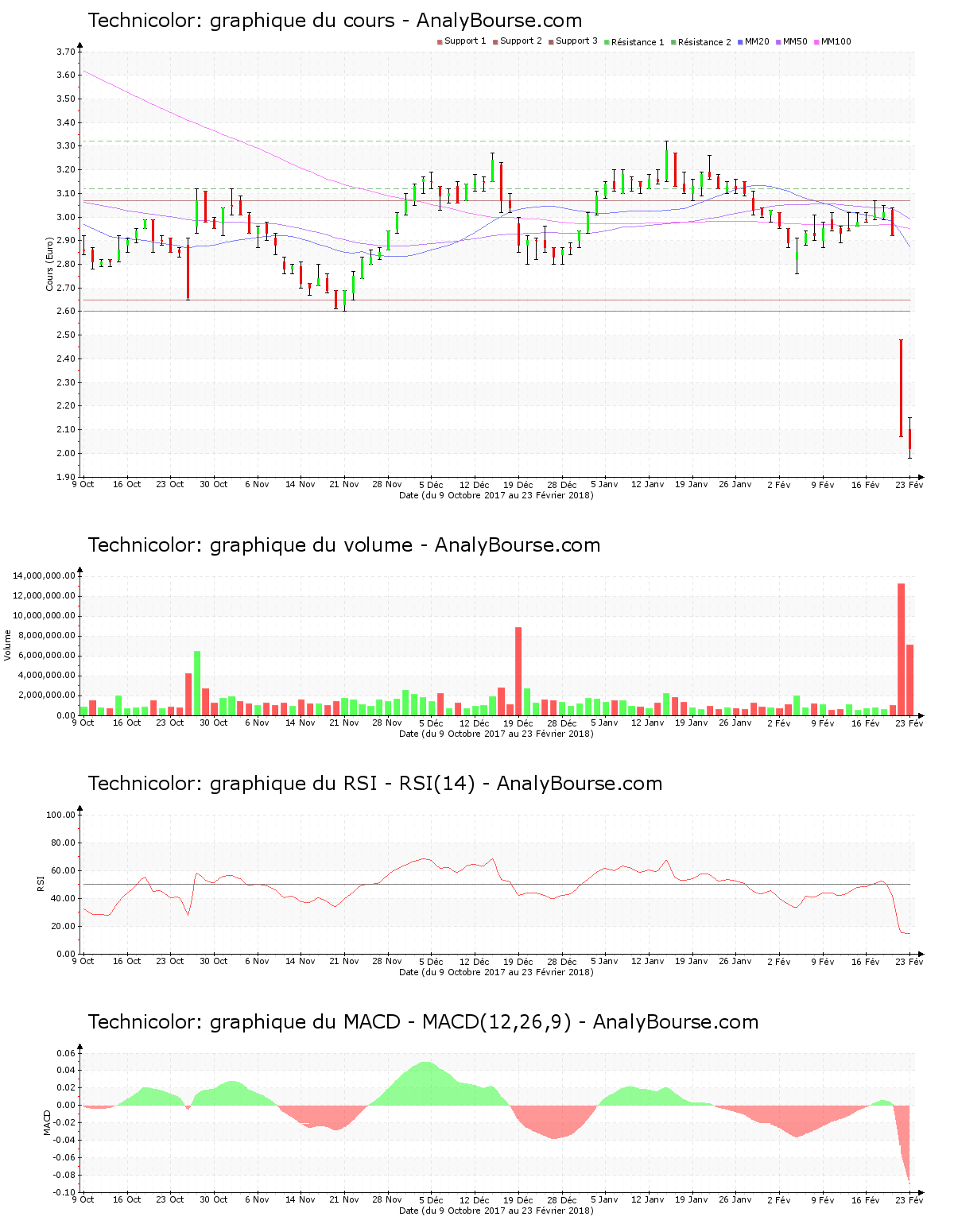The width and height of the screenshot is (954, 1232).
Task: Click the 3.70 value on price axis
Action: pyautogui.click(x=66, y=52)
